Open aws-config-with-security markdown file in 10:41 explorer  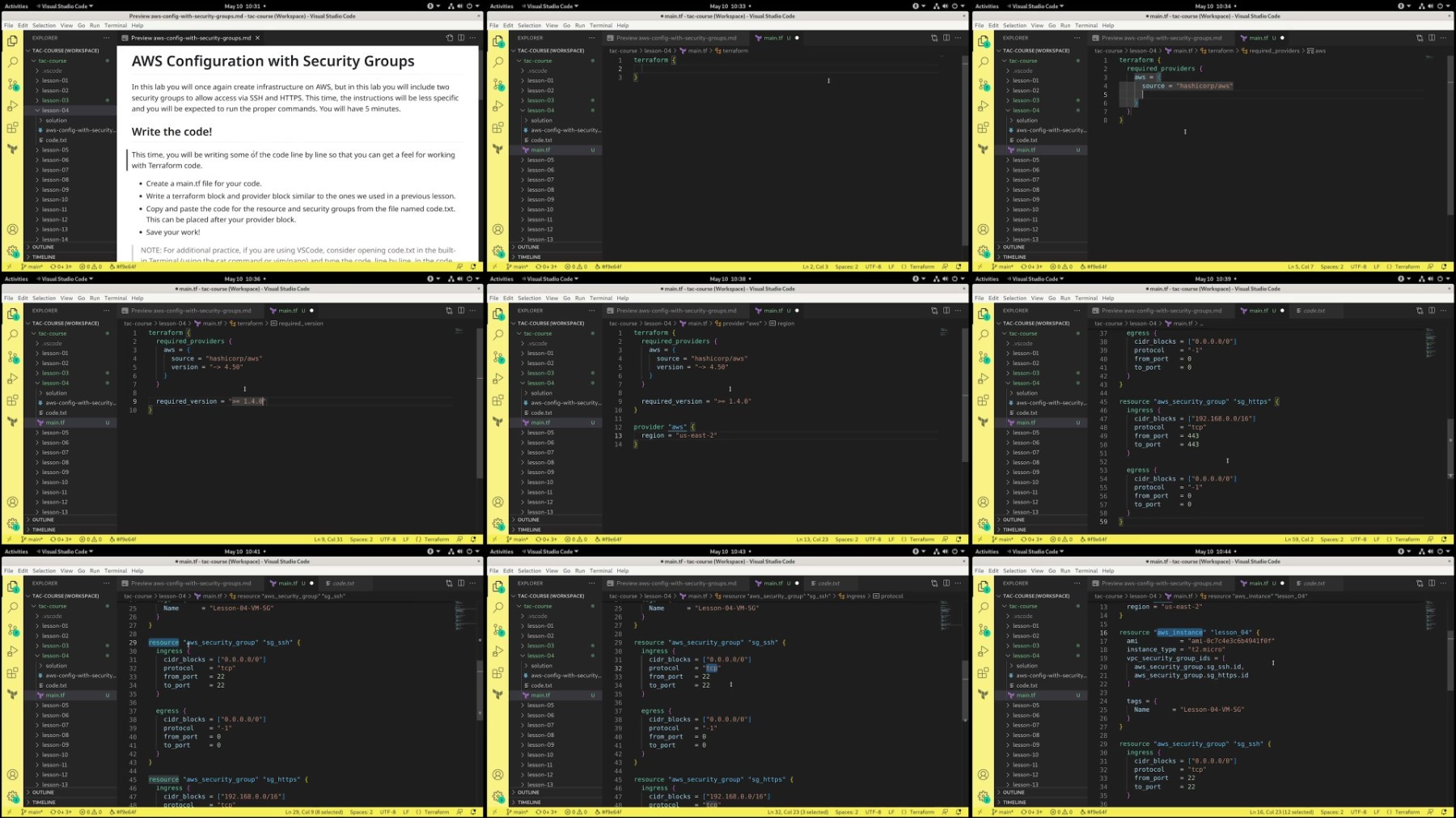coord(79,675)
